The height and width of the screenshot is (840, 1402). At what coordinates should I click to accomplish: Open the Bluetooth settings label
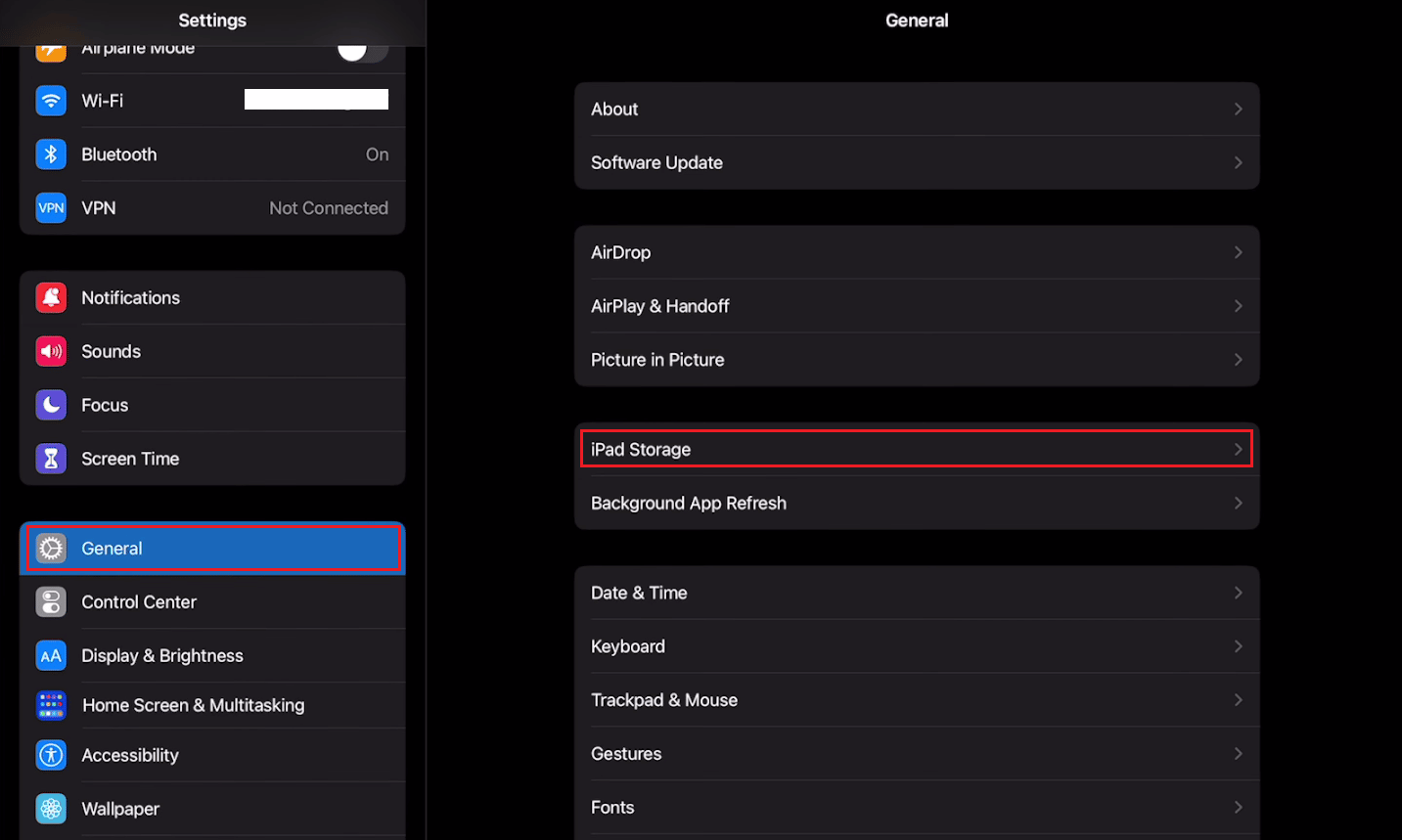click(x=119, y=155)
